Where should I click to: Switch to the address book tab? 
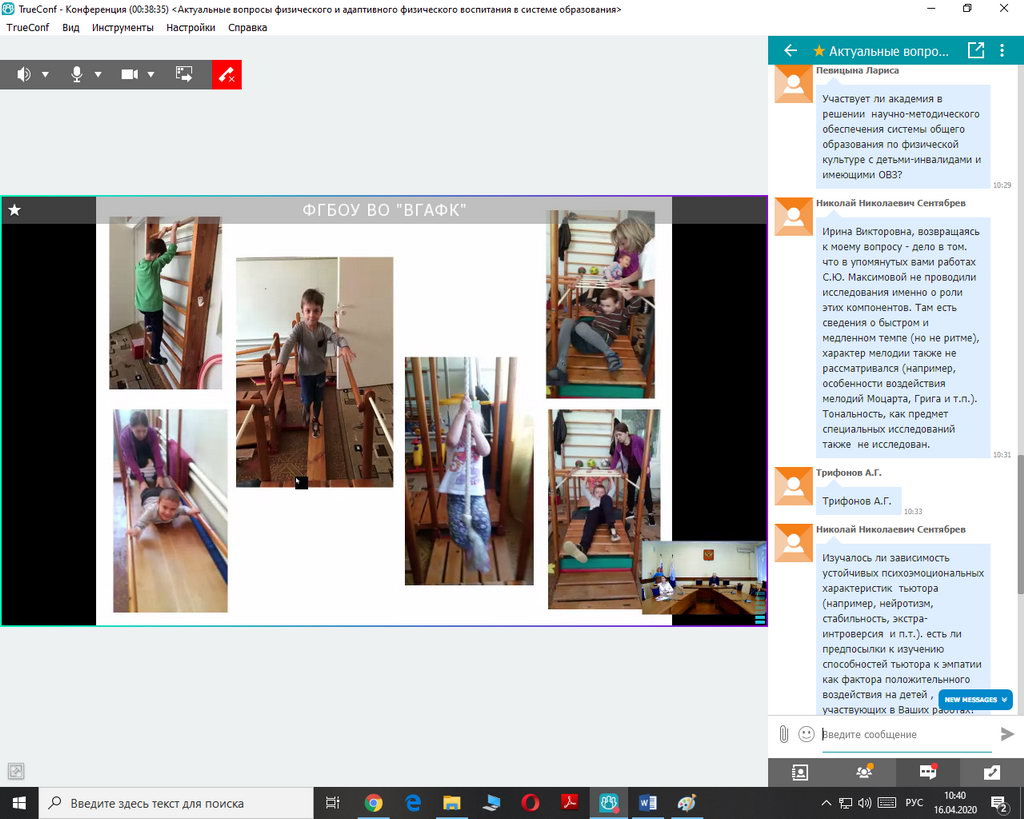[799, 771]
